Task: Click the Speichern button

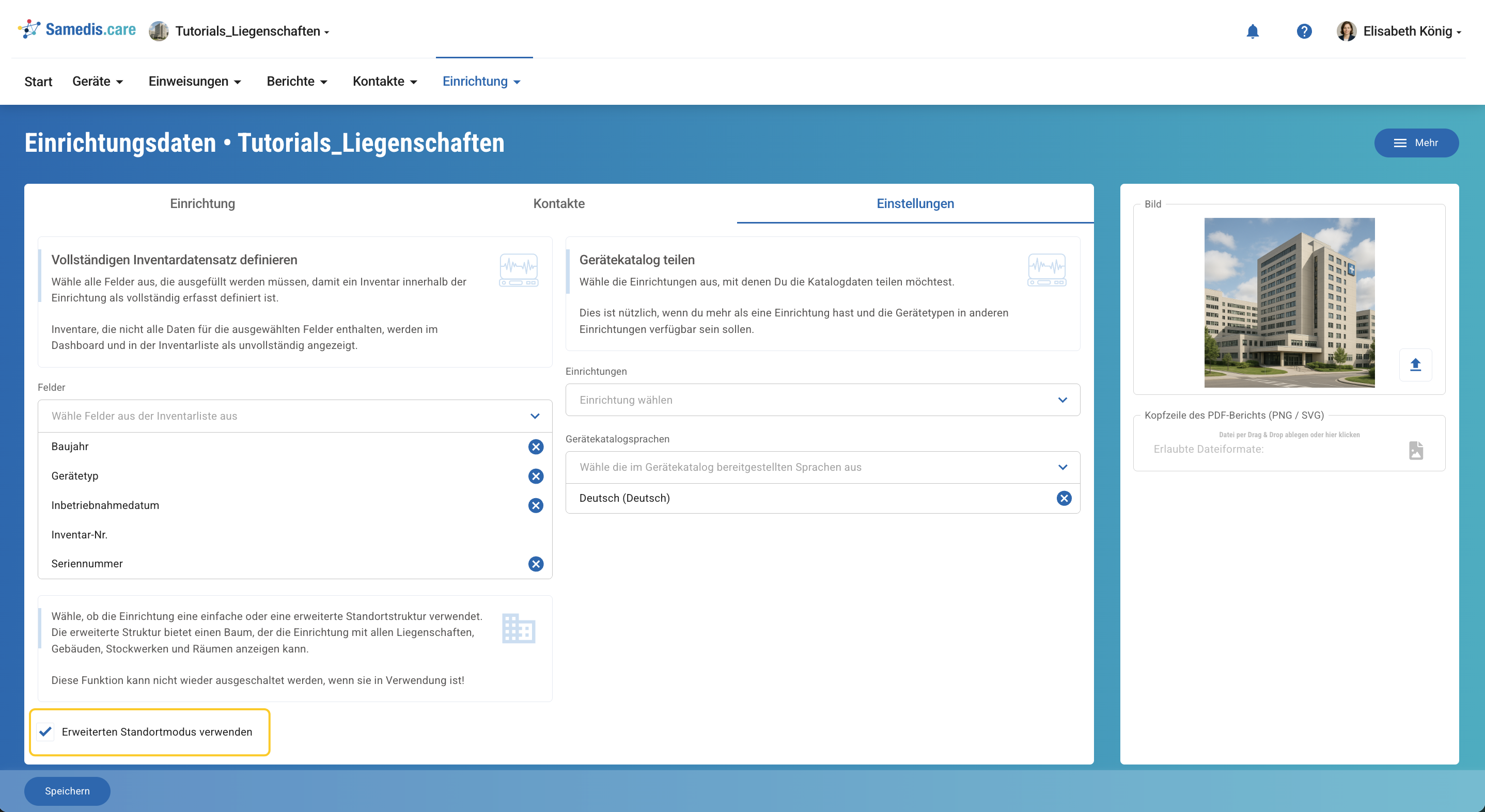Action: click(x=67, y=791)
